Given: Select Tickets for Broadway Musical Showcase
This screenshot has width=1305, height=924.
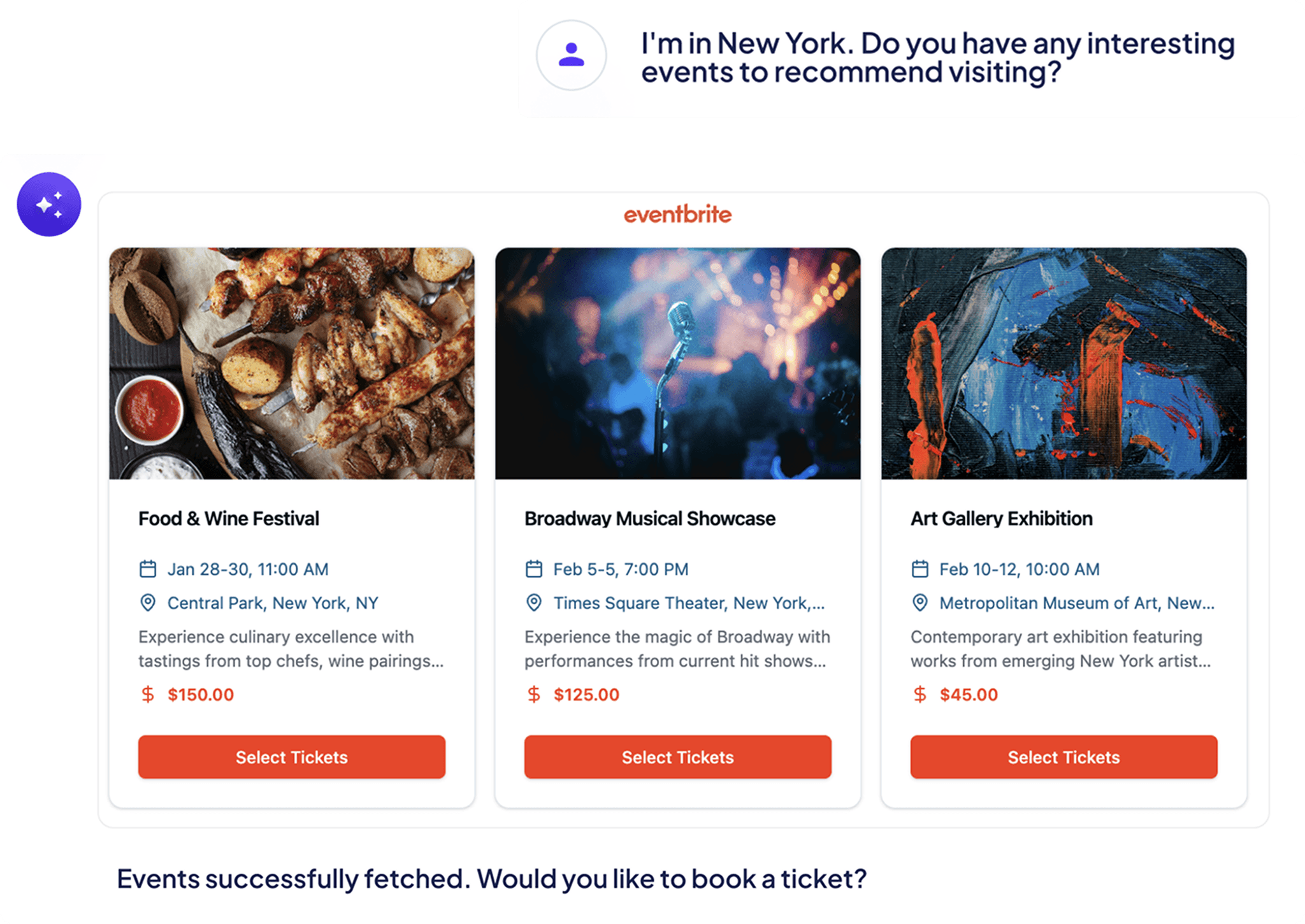Looking at the screenshot, I should (x=678, y=757).
